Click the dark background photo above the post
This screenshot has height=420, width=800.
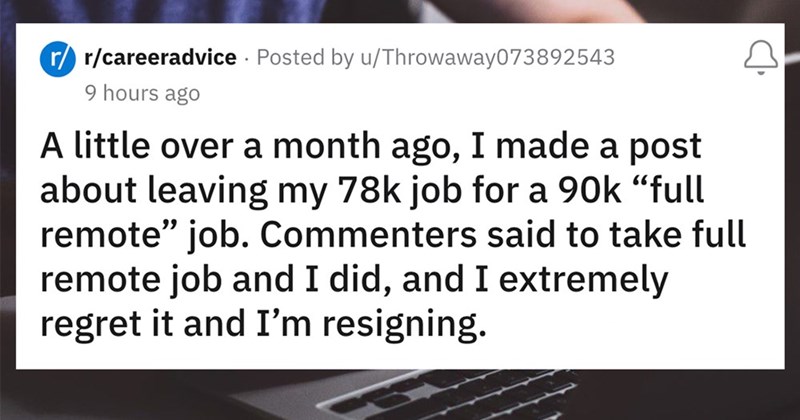[x=400, y=10]
